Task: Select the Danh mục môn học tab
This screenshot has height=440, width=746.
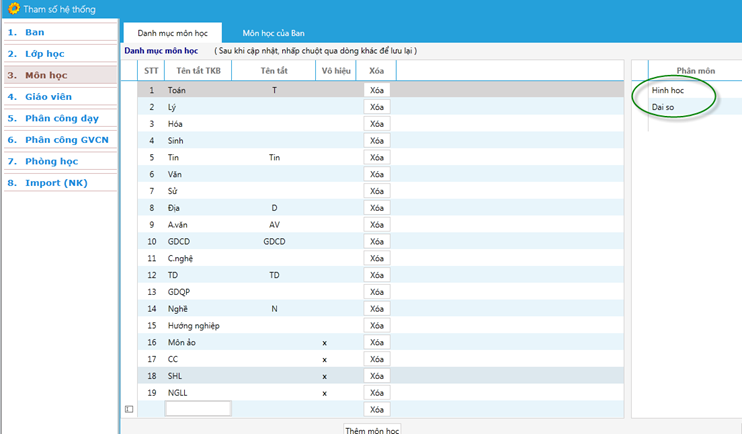Action: tap(171, 33)
